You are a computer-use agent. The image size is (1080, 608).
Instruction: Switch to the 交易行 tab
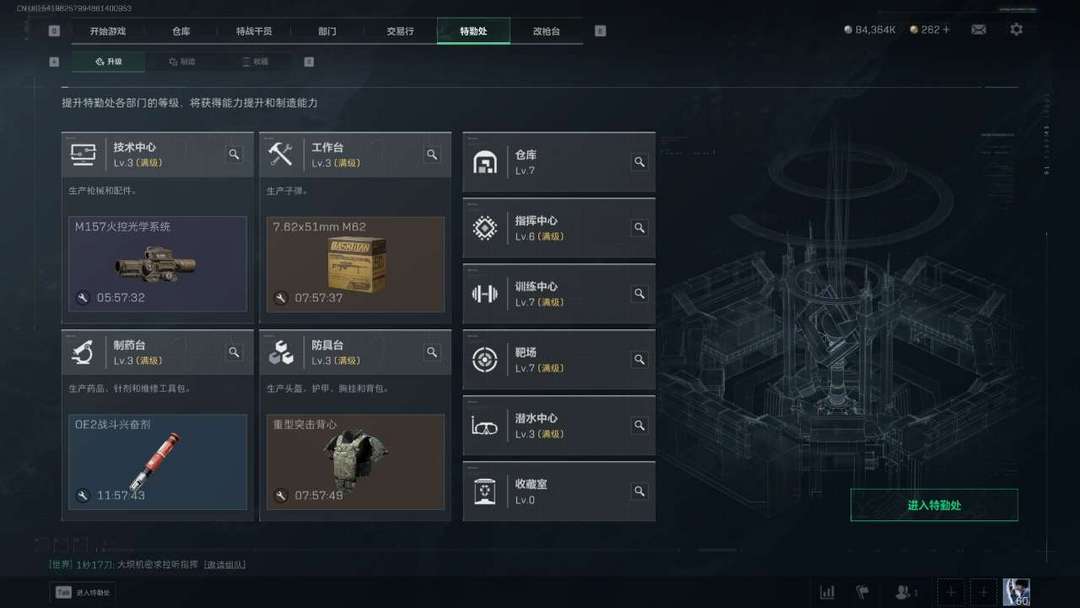pos(400,31)
